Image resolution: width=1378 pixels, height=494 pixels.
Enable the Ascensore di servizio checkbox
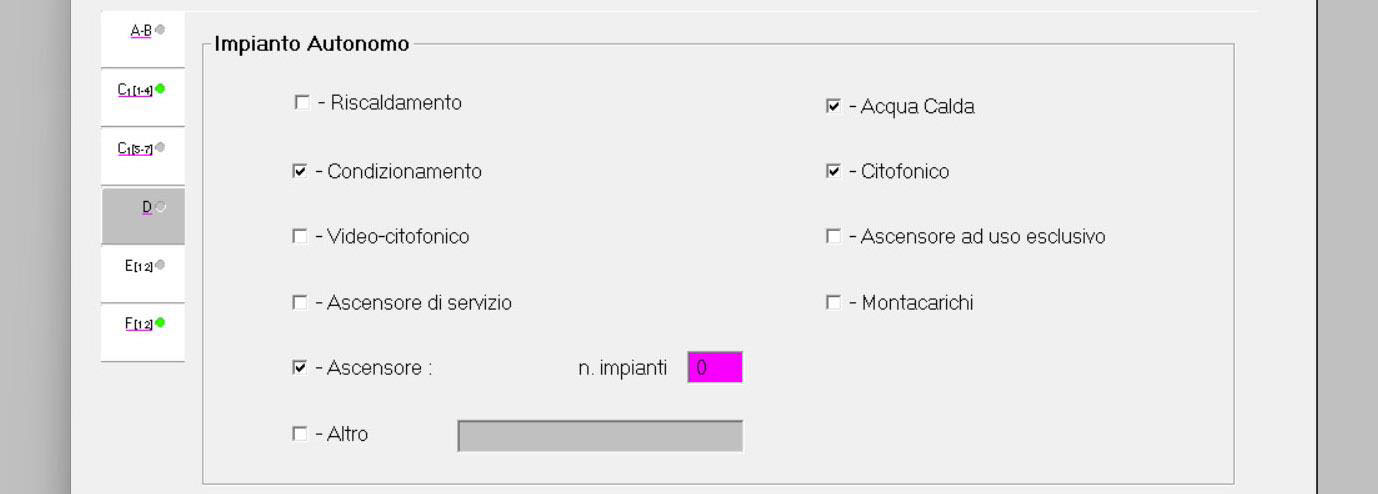pyautogui.click(x=299, y=302)
